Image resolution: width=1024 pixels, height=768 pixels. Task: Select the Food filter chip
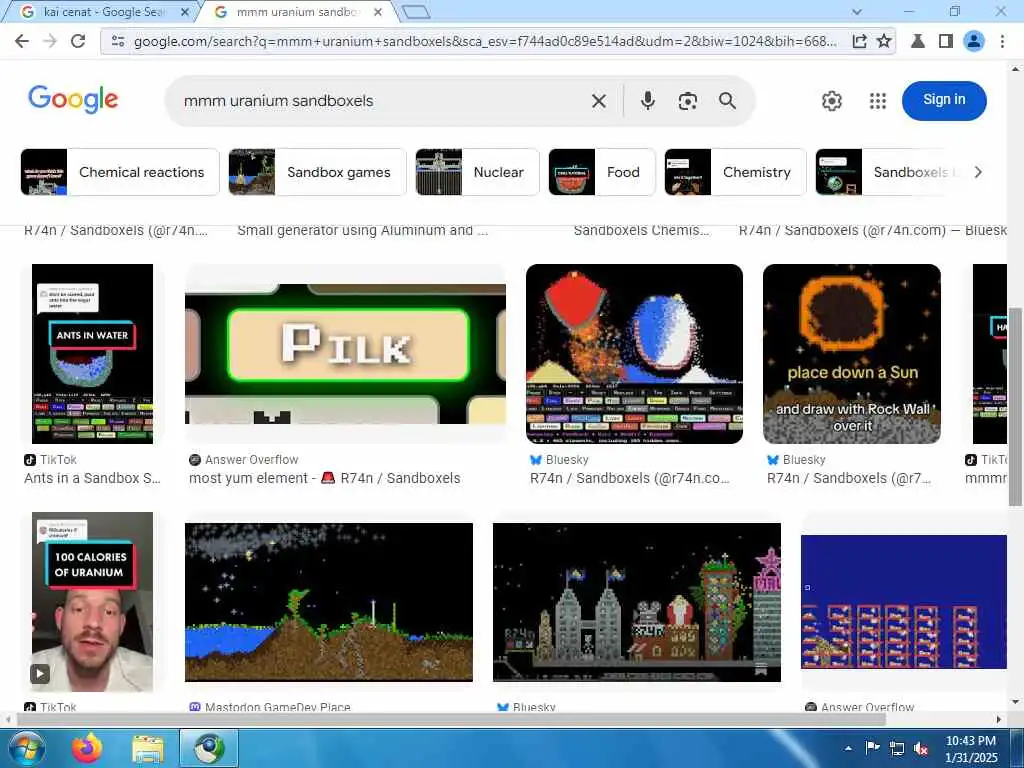coord(601,172)
